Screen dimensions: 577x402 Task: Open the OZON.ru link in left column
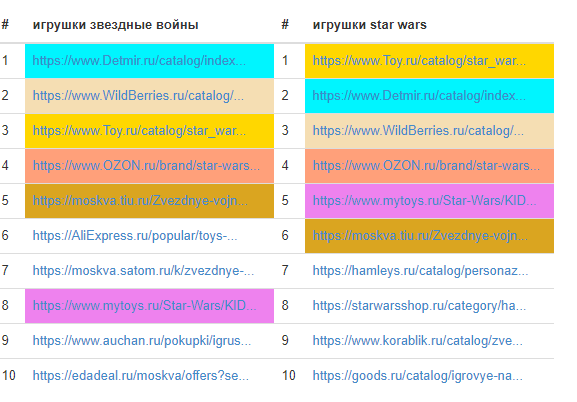click(x=146, y=165)
